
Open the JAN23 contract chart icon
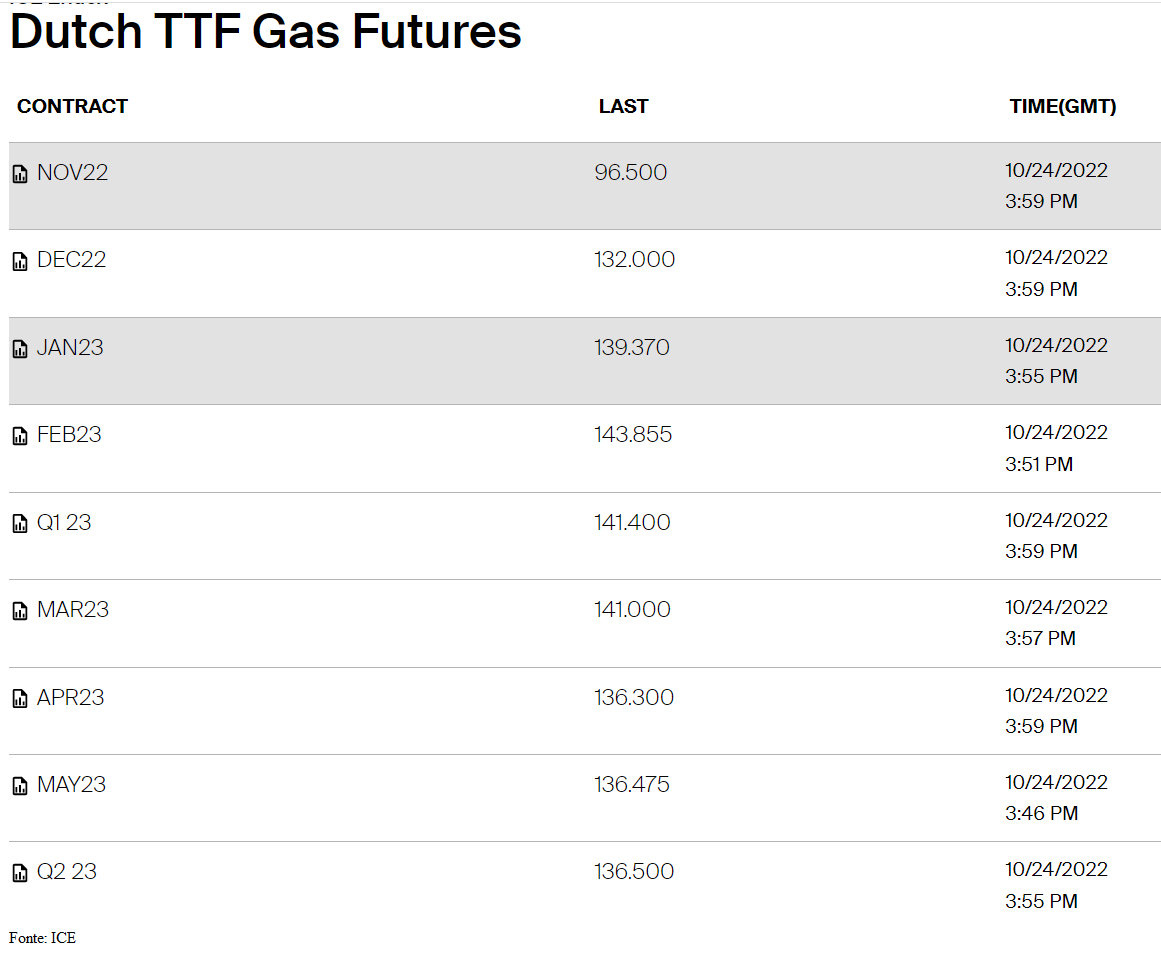pyautogui.click(x=20, y=349)
